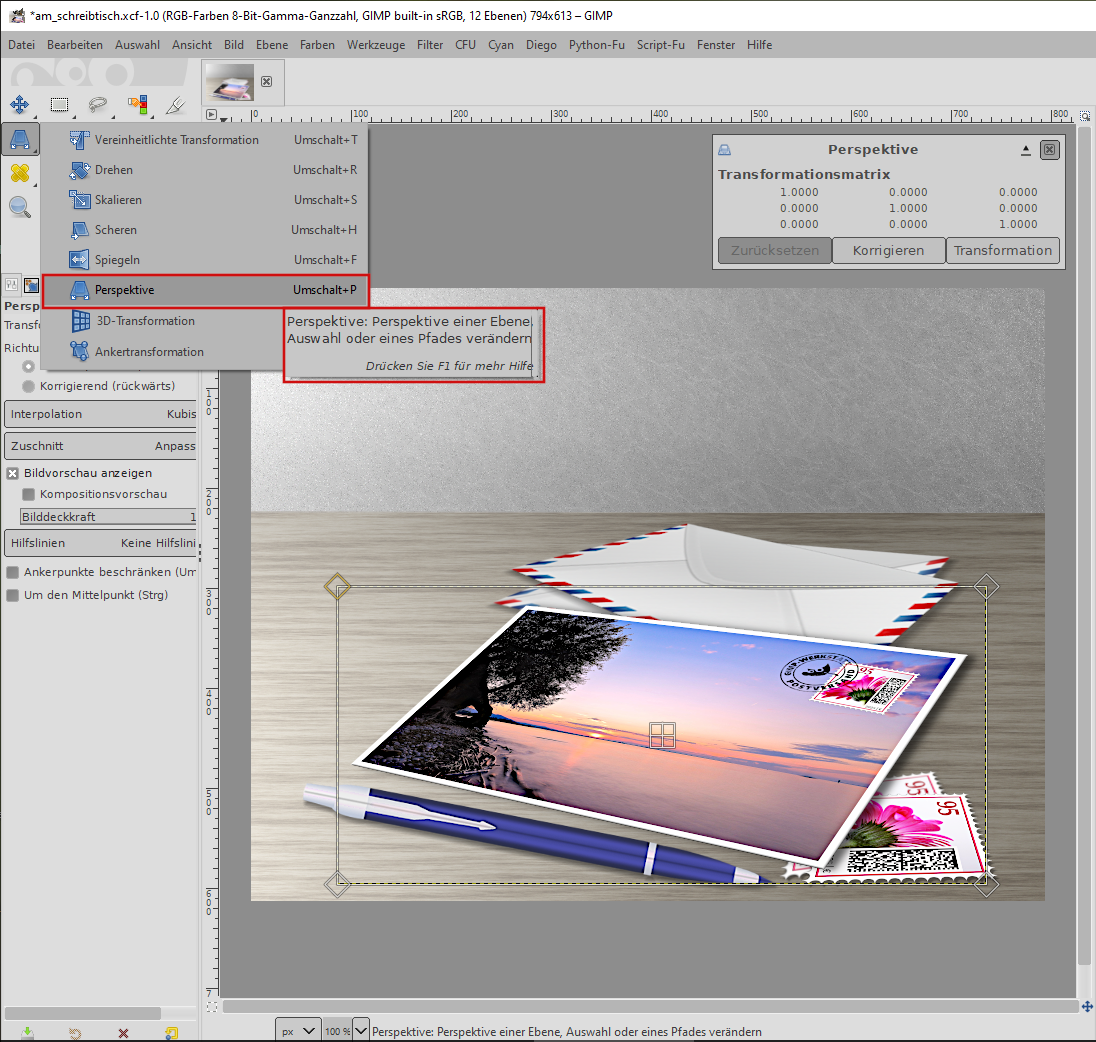
Task: Click the delete tool preset red X icon
Action: click(123, 1033)
